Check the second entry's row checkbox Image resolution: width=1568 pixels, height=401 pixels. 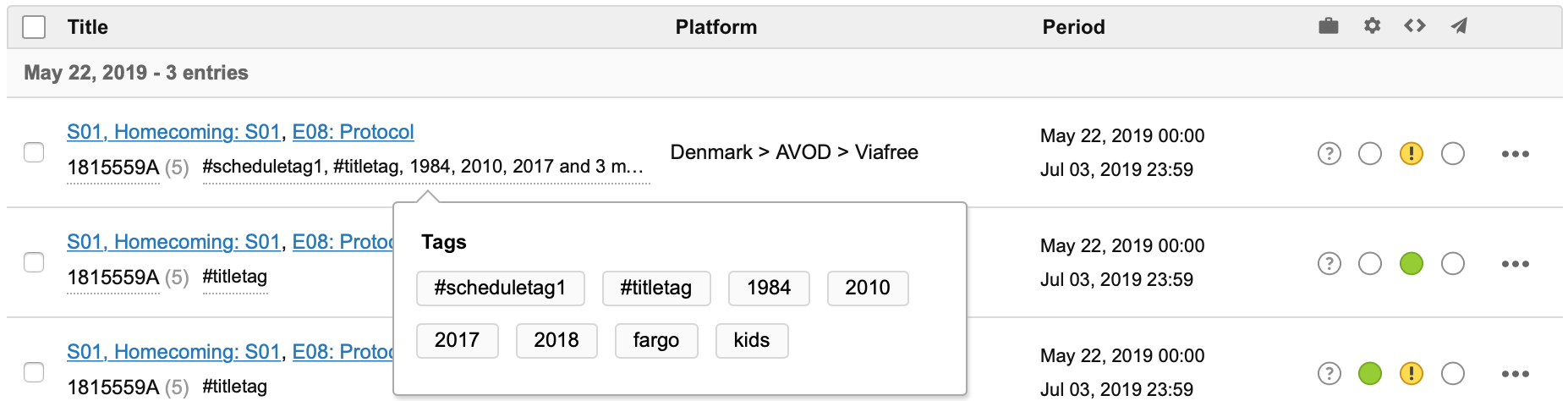pos(34,262)
